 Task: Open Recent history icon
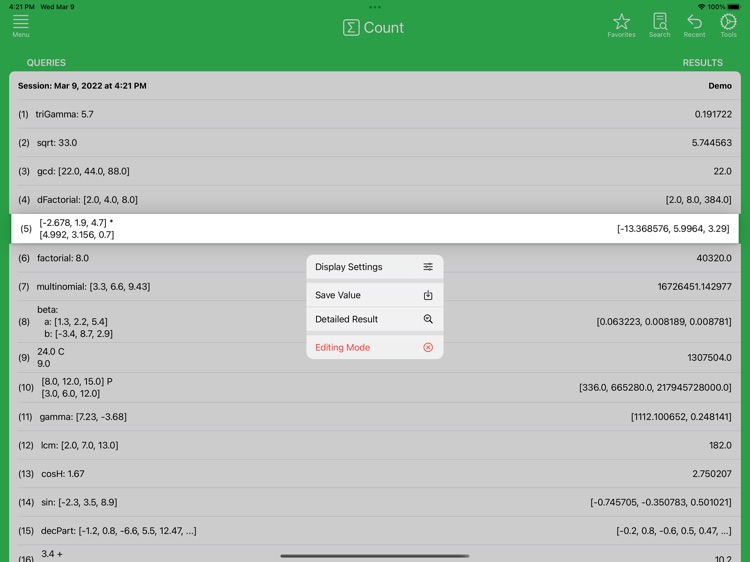694,22
